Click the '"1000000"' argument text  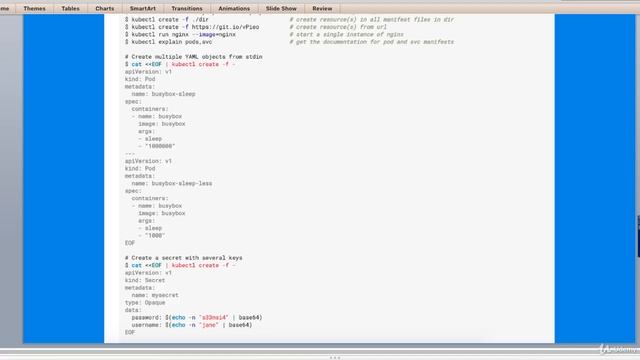[x=160, y=146]
